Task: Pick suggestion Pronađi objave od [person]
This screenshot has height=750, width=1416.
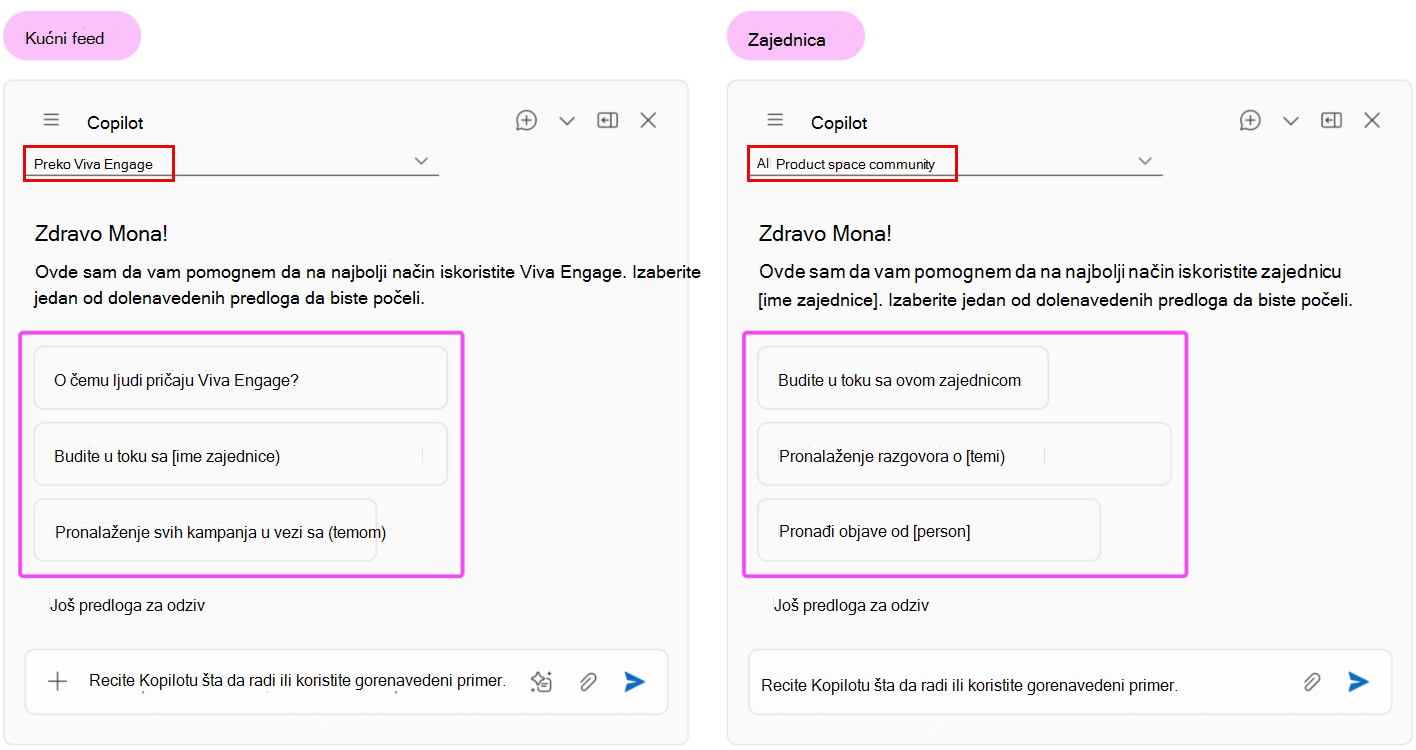Action: tap(929, 530)
